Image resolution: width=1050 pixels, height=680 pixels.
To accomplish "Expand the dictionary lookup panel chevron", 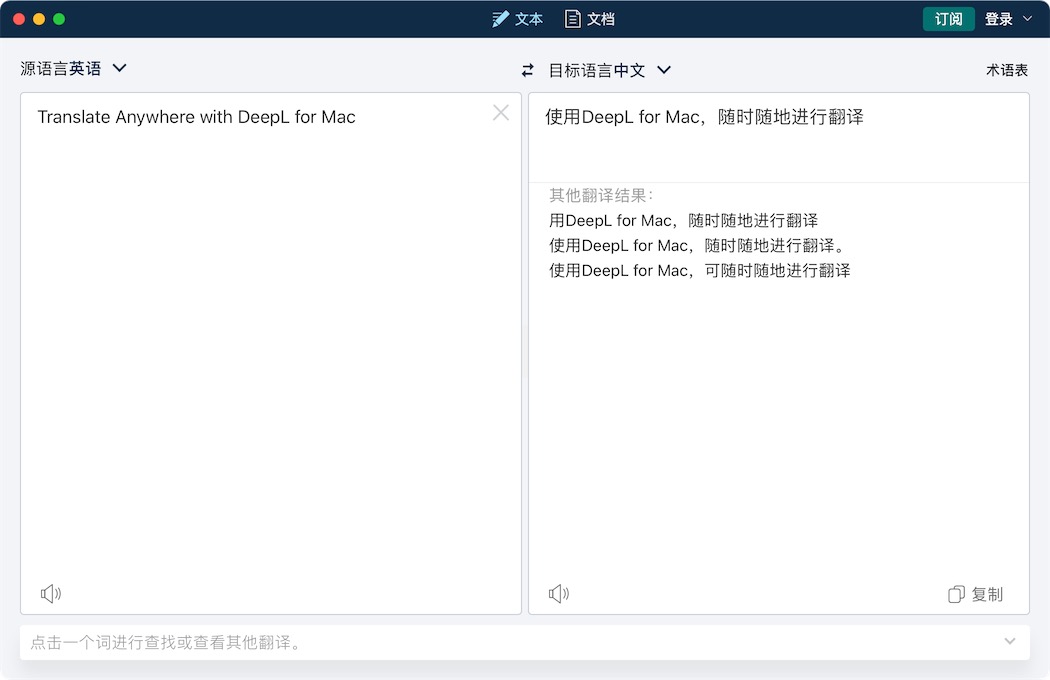I will pos(1010,642).
